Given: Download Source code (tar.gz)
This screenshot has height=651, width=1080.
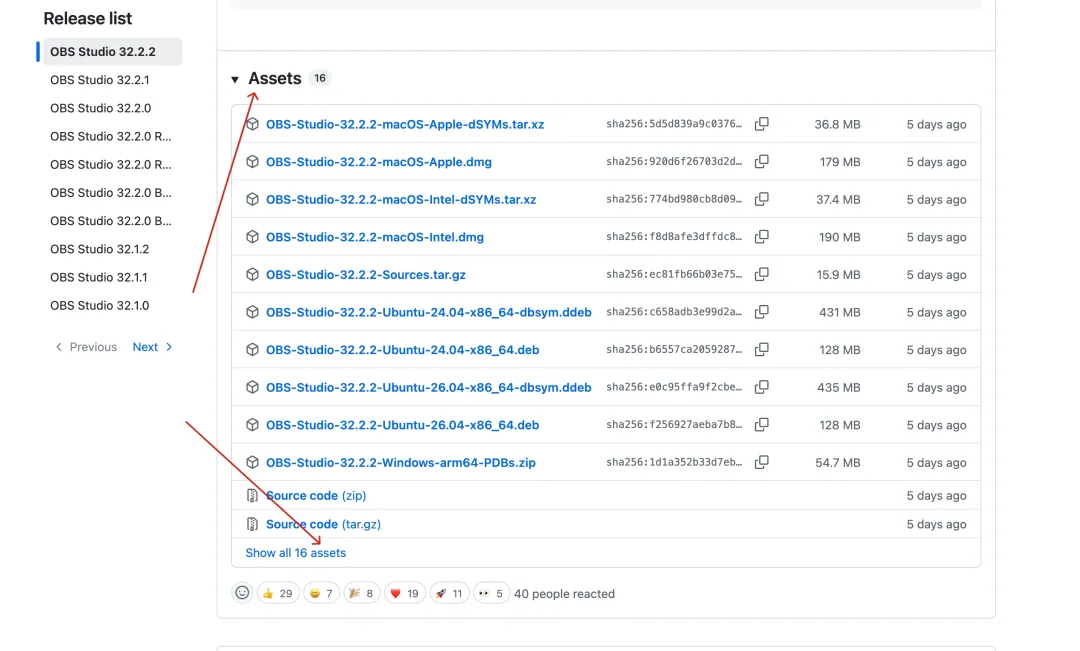Looking at the screenshot, I should (x=323, y=524).
